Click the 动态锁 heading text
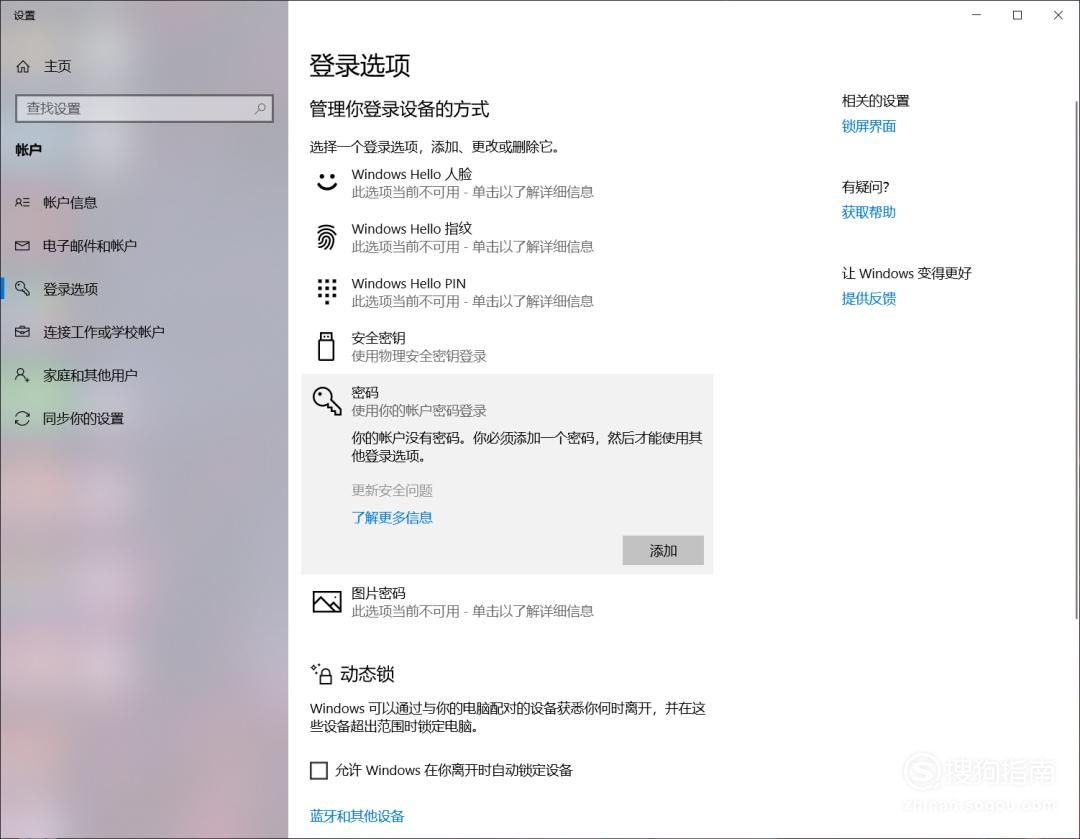 pos(367,674)
